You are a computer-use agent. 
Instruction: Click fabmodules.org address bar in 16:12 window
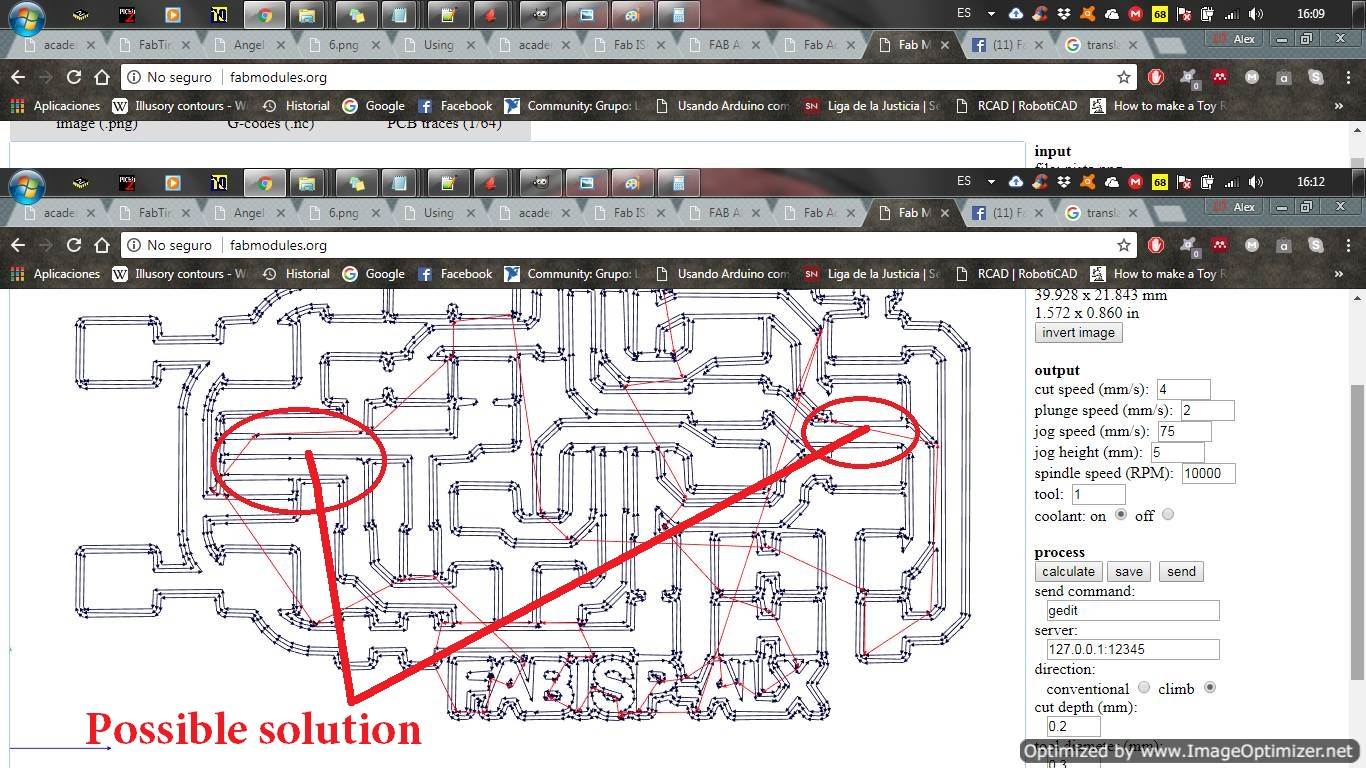click(x=630, y=245)
